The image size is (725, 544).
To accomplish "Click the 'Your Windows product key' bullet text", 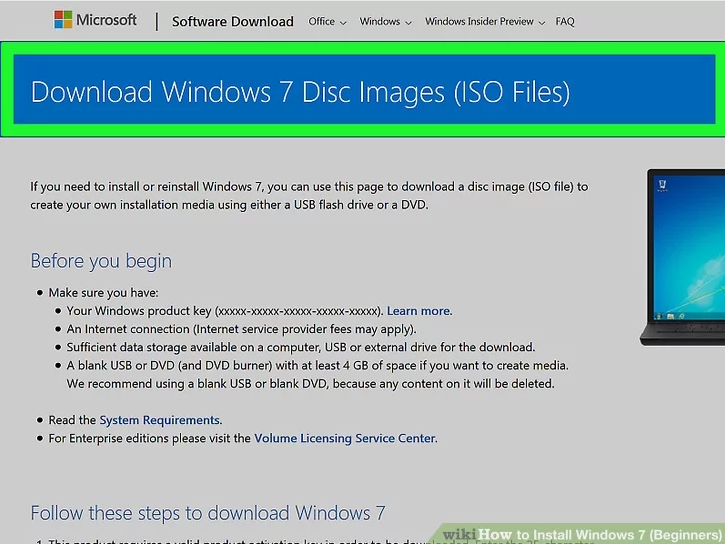I will pos(225,311).
